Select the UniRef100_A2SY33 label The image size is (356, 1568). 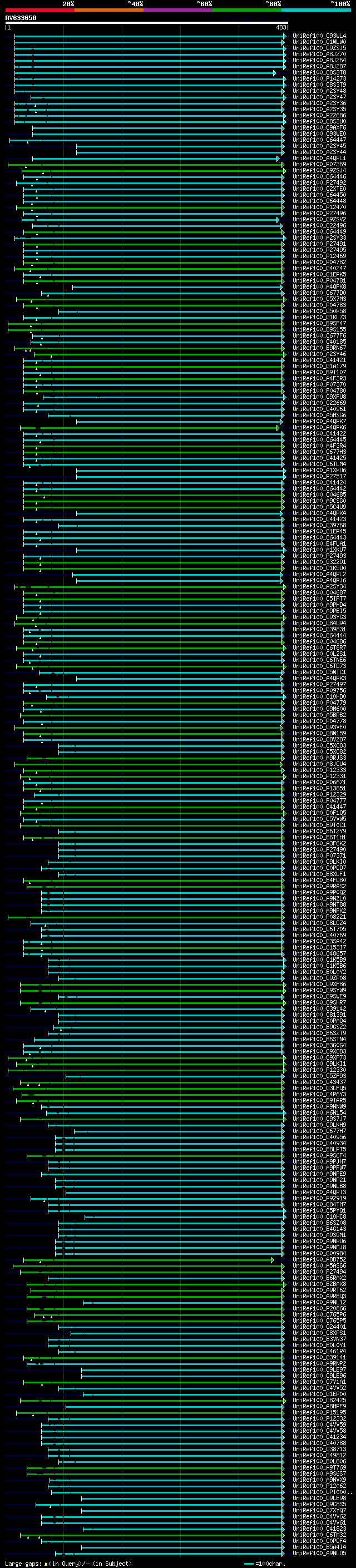pos(319,238)
